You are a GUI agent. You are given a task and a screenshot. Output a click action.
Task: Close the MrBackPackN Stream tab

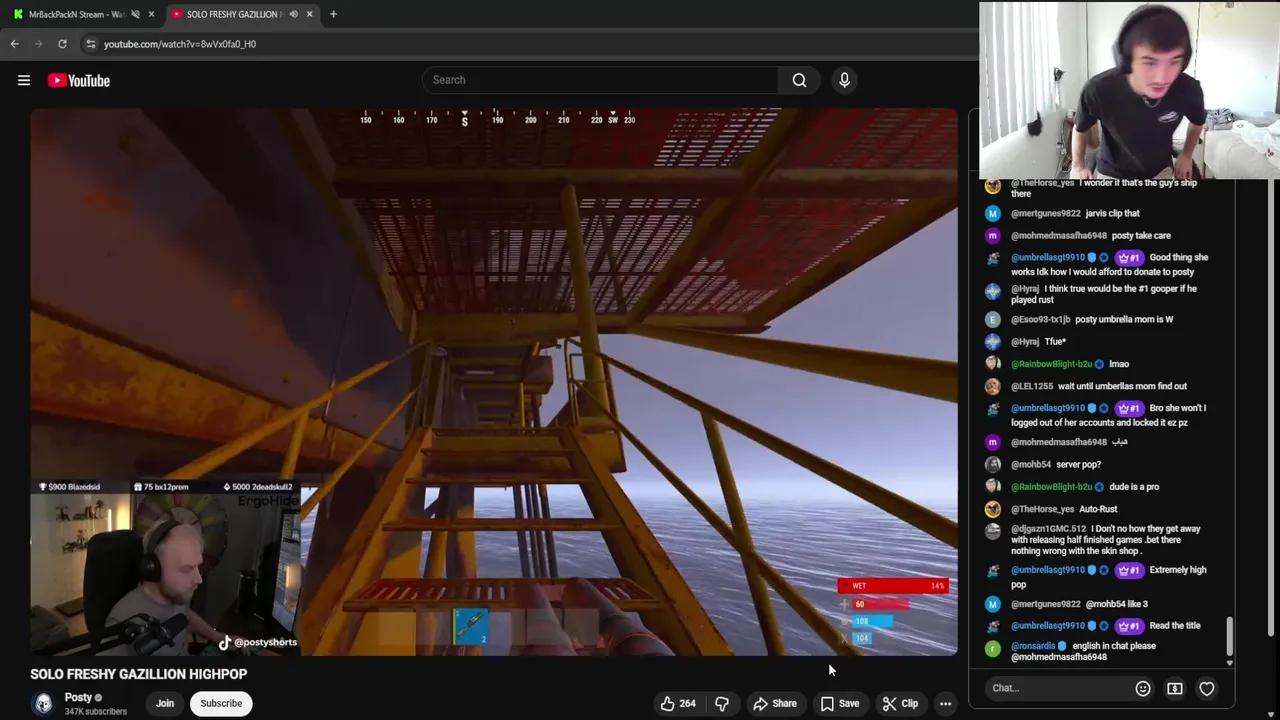point(151,14)
